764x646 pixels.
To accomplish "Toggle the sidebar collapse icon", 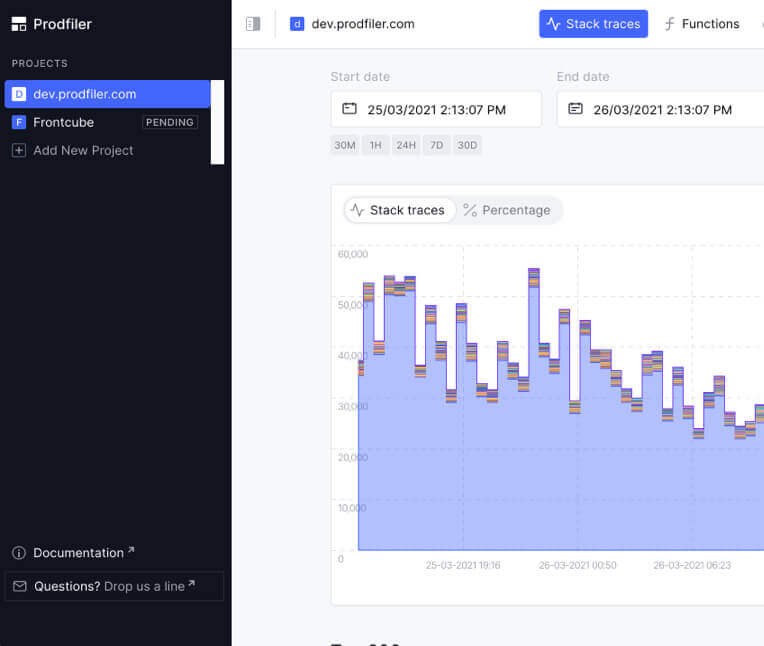I will (253, 24).
